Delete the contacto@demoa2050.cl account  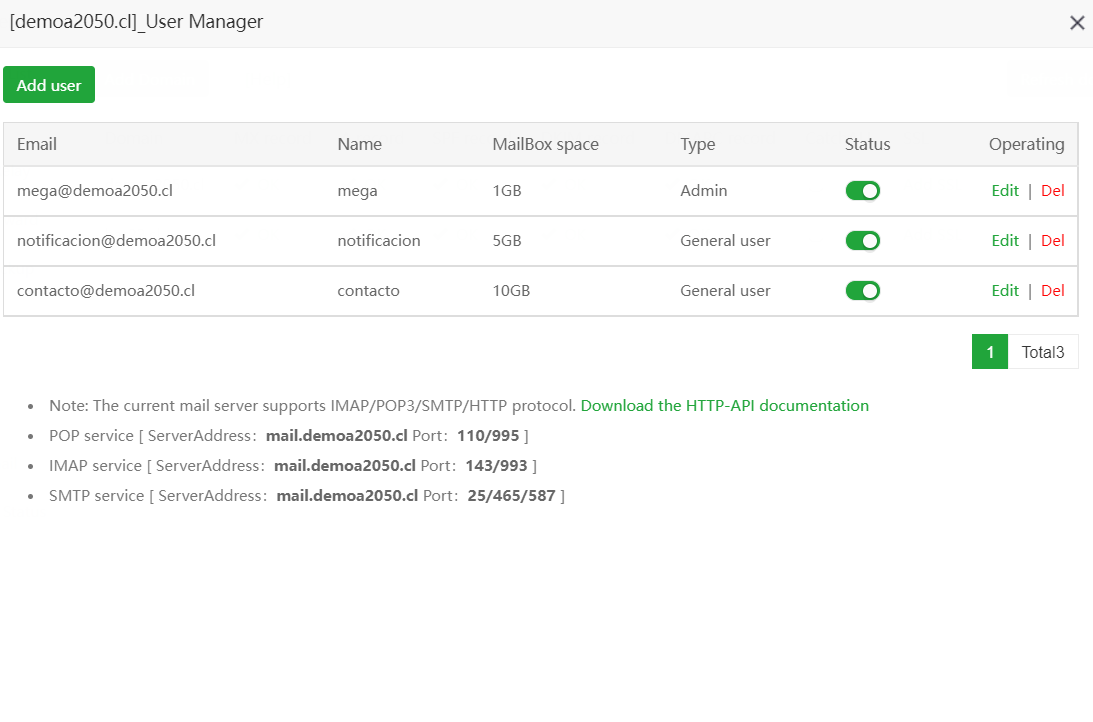(1053, 291)
